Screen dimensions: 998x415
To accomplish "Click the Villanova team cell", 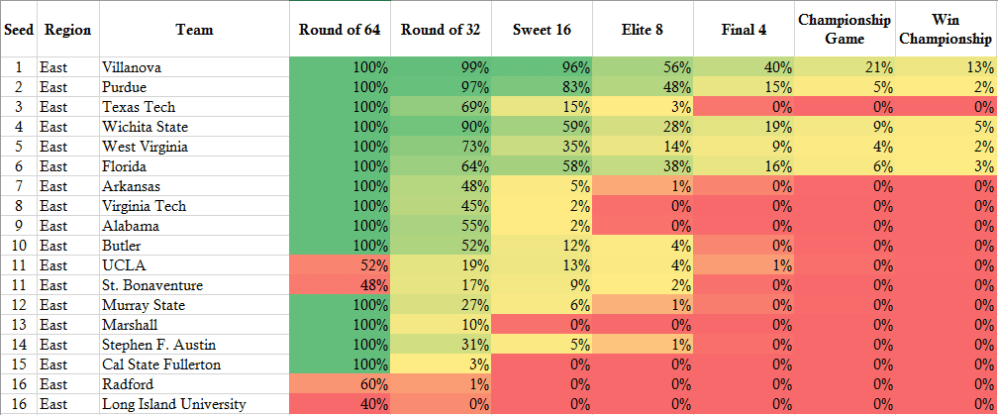I will [x=193, y=67].
